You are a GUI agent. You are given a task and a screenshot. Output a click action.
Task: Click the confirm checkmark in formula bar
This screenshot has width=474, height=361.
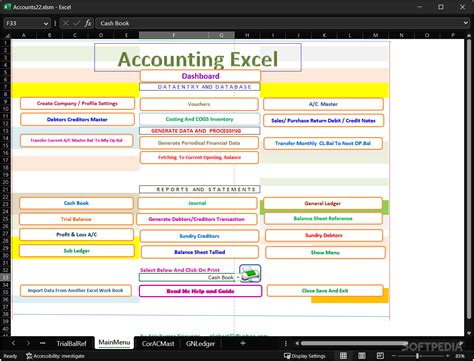(77, 23)
